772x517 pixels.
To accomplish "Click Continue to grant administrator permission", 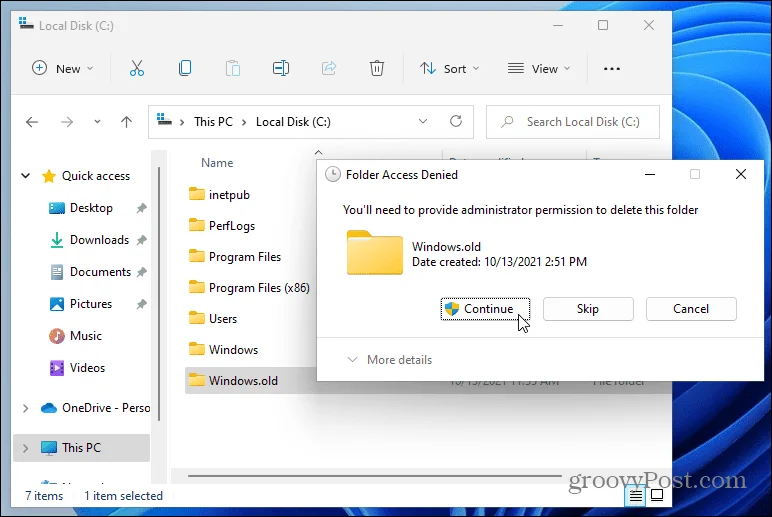I will 485,309.
